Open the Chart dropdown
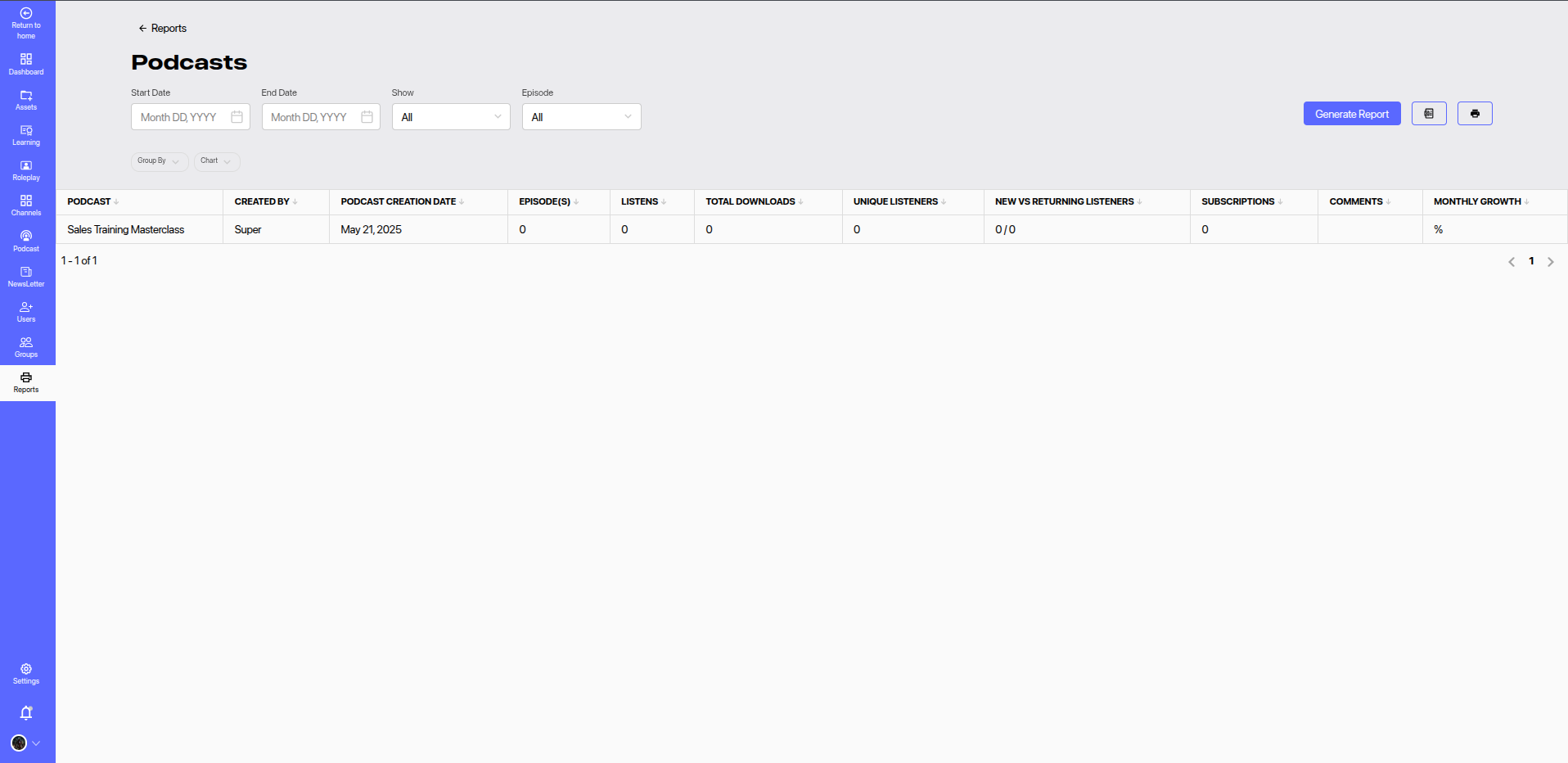Image resolution: width=1568 pixels, height=763 pixels. (x=217, y=161)
